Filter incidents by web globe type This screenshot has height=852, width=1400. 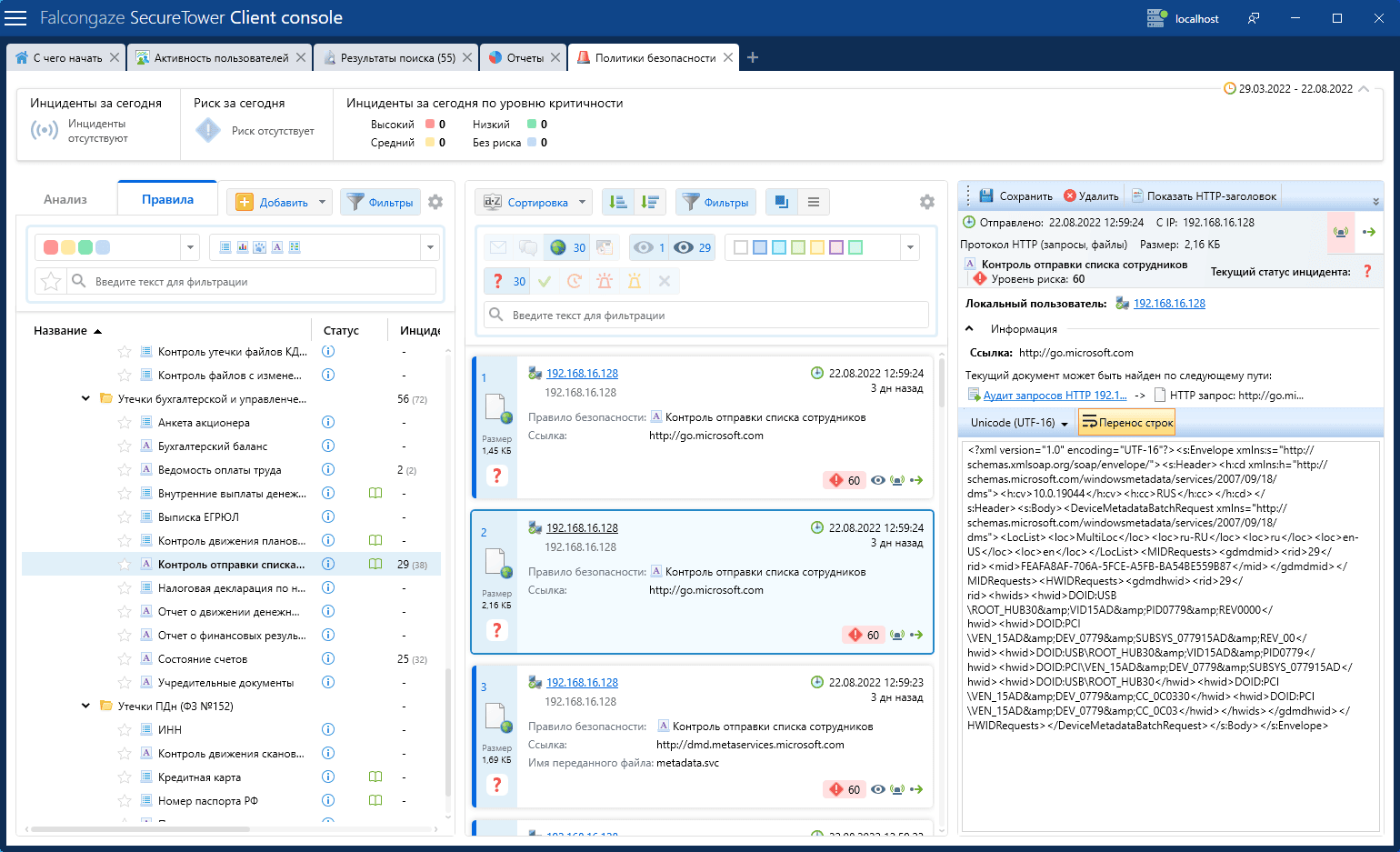tap(558, 247)
